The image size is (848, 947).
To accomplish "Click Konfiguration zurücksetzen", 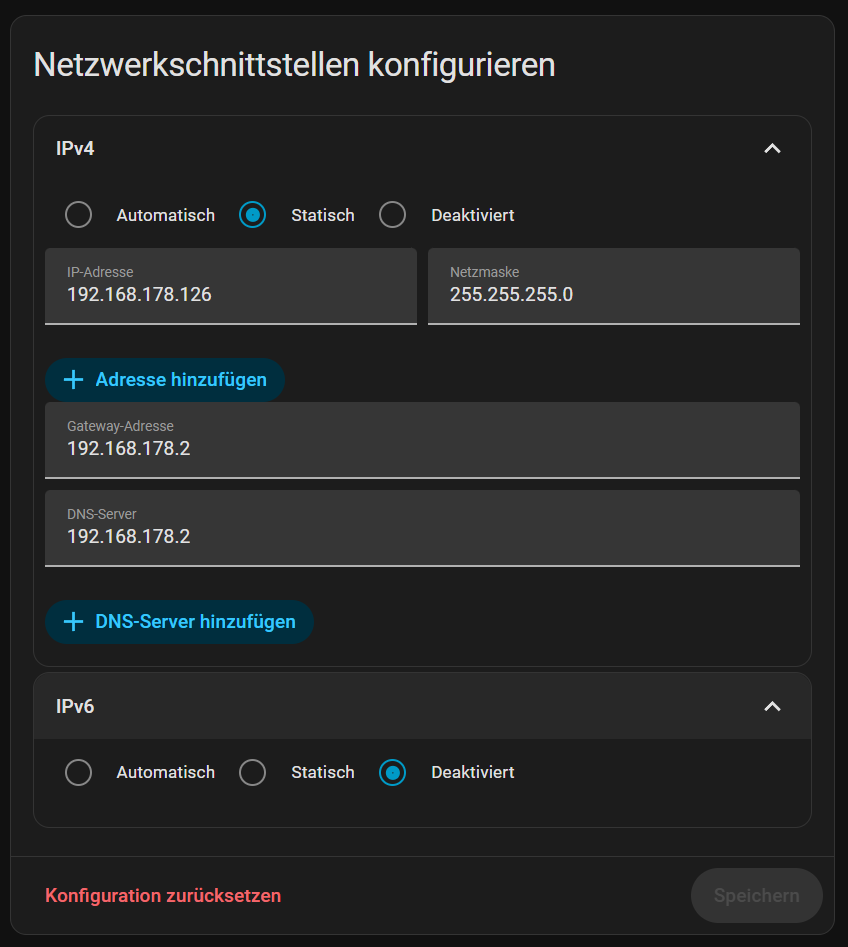I will click(163, 896).
